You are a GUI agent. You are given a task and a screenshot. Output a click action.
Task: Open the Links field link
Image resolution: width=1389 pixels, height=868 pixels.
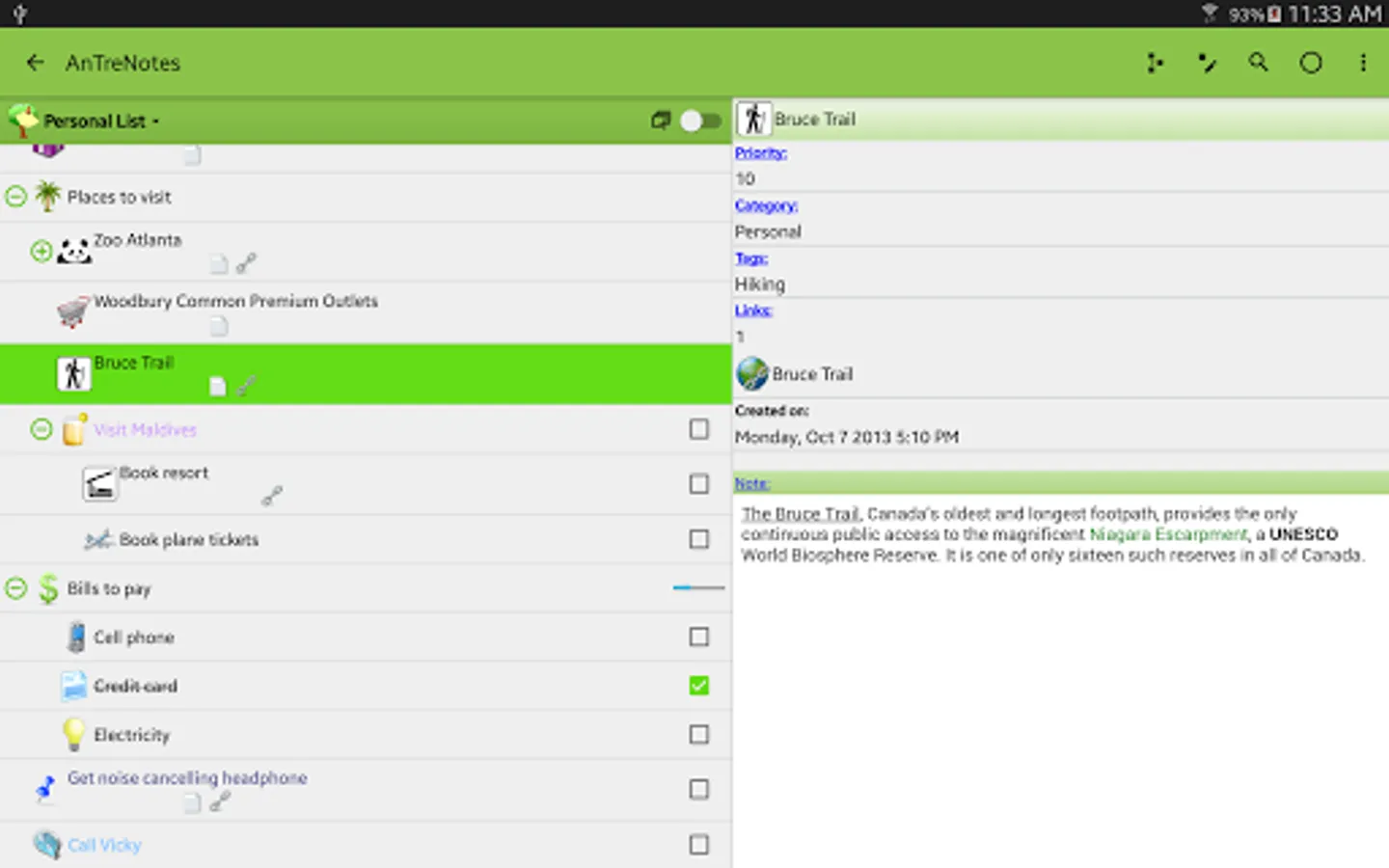[x=753, y=311]
